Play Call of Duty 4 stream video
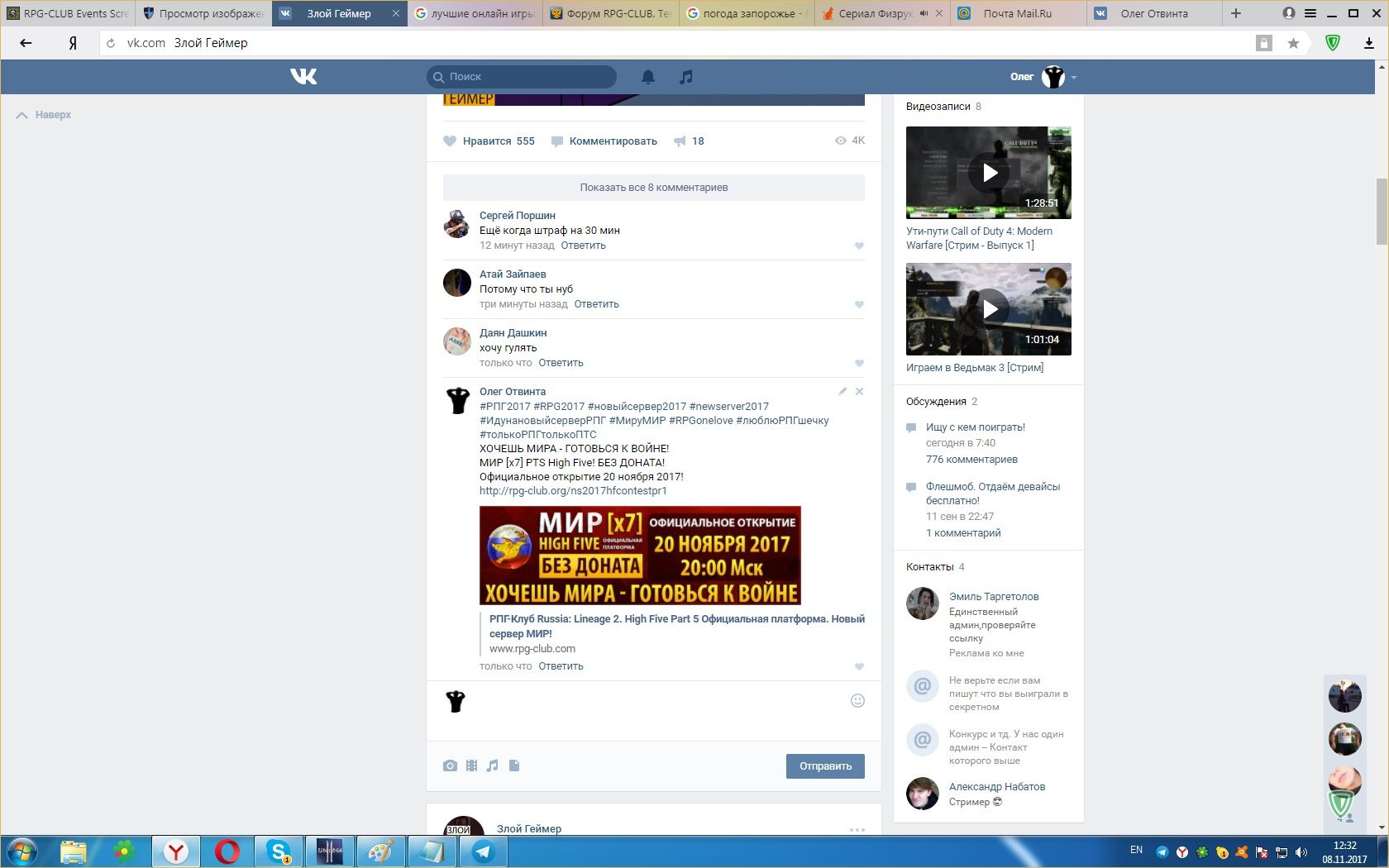This screenshot has height=868, width=1389. [989, 173]
